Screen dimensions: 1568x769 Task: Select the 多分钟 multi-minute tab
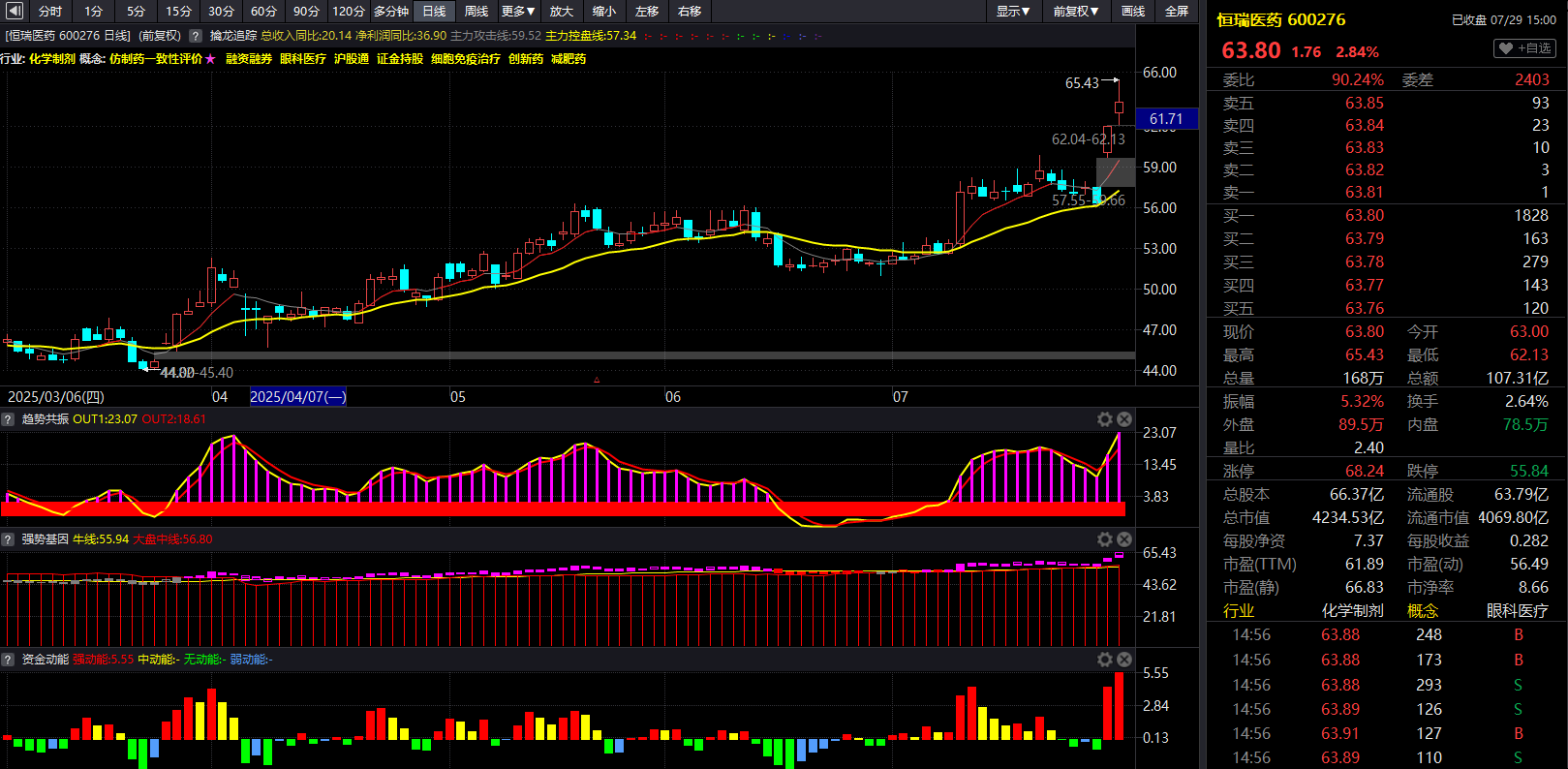(x=391, y=12)
